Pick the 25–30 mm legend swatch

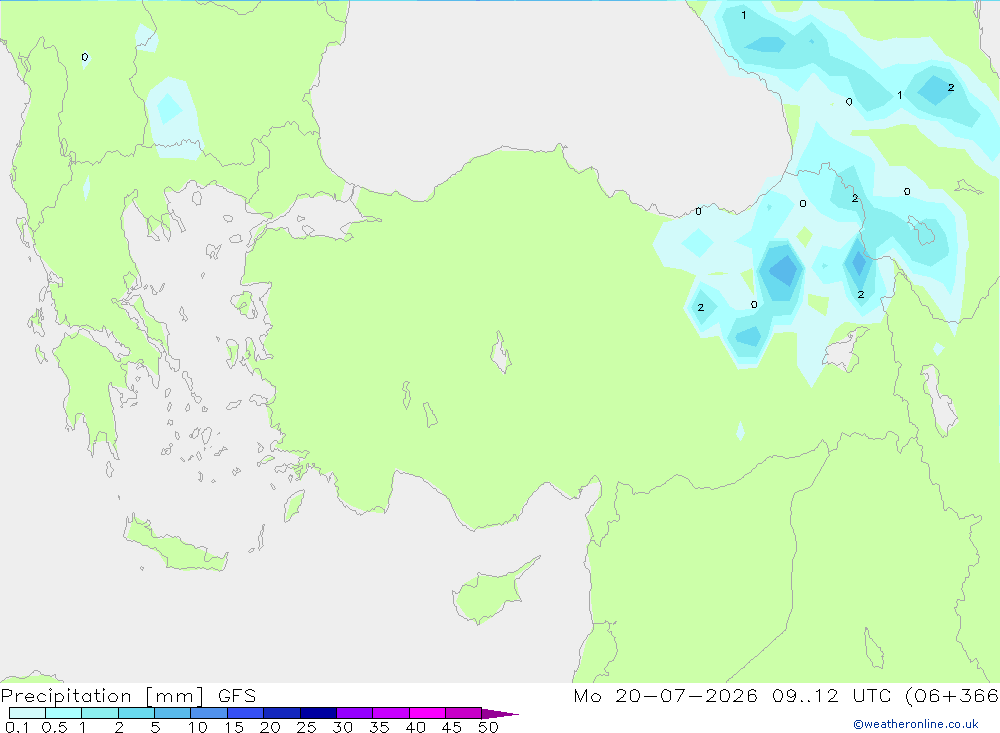[x=318, y=713]
